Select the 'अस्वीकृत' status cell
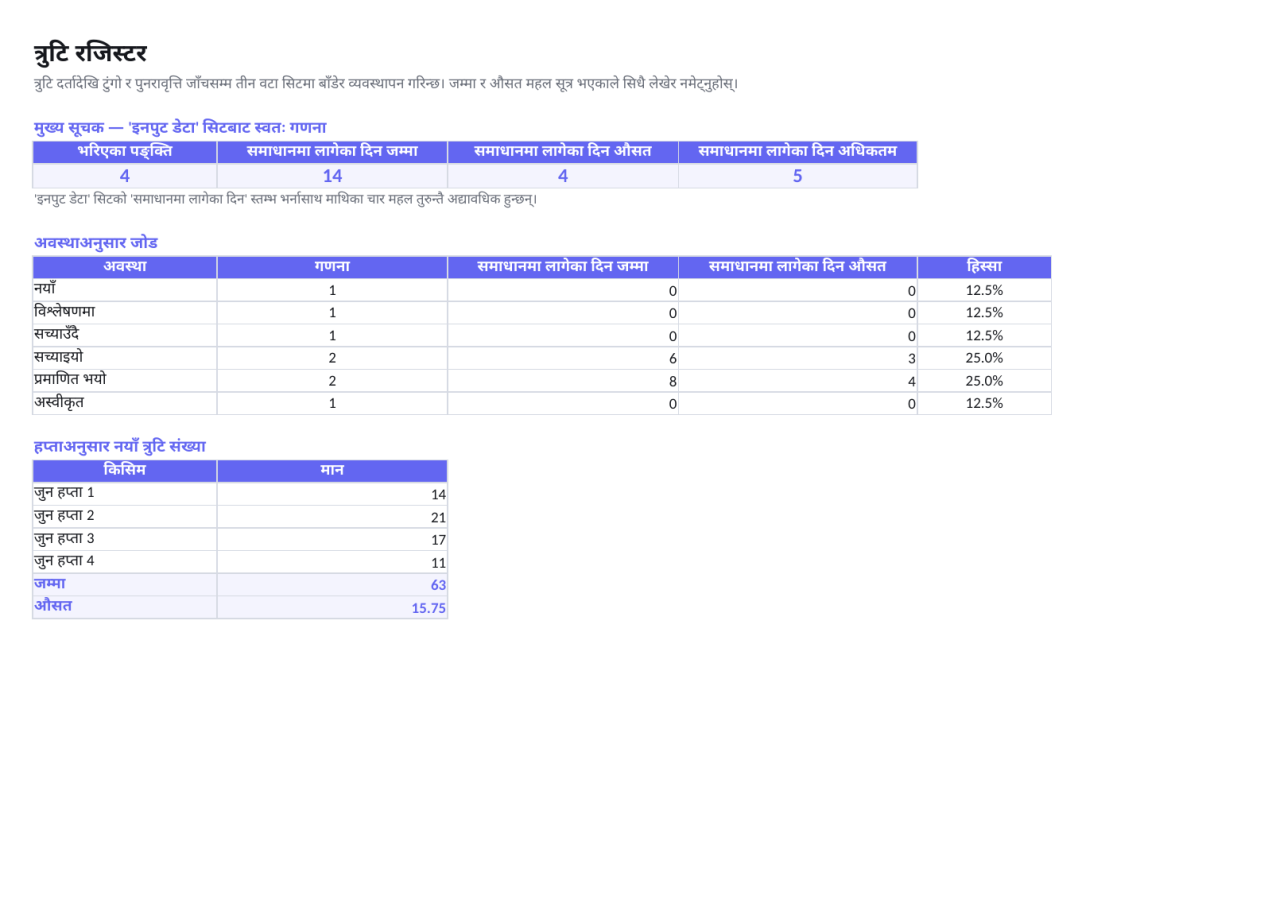The width and height of the screenshot is (1272, 900). (125, 403)
